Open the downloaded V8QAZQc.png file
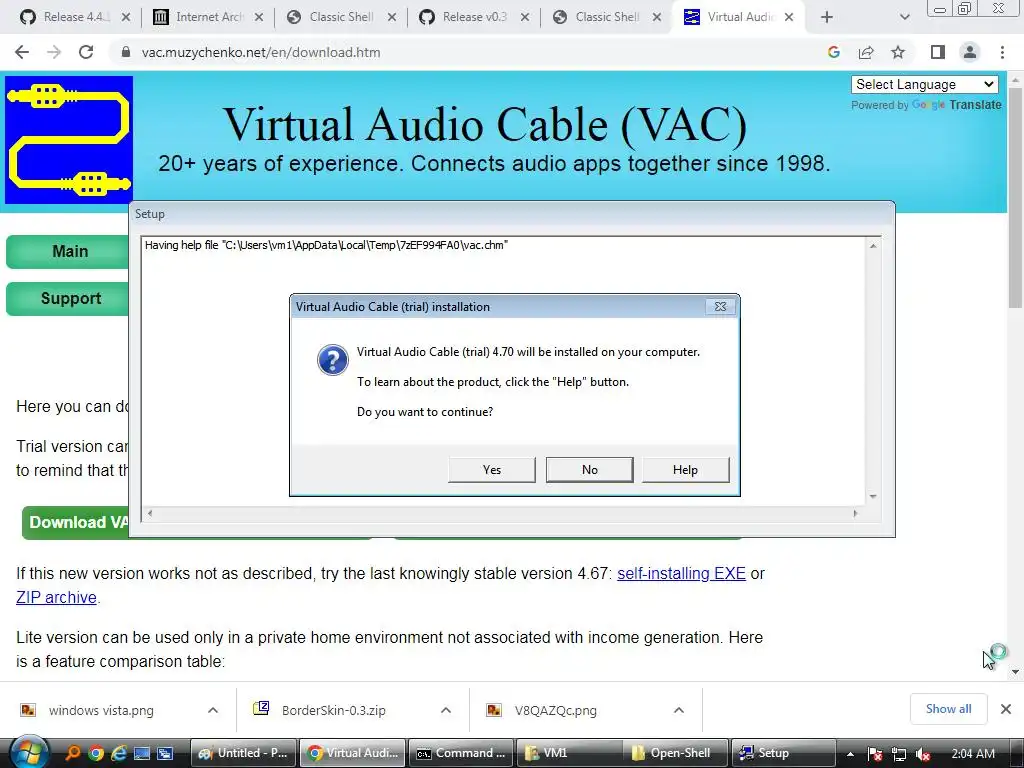The width and height of the screenshot is (1024, 768). point(555,710)
